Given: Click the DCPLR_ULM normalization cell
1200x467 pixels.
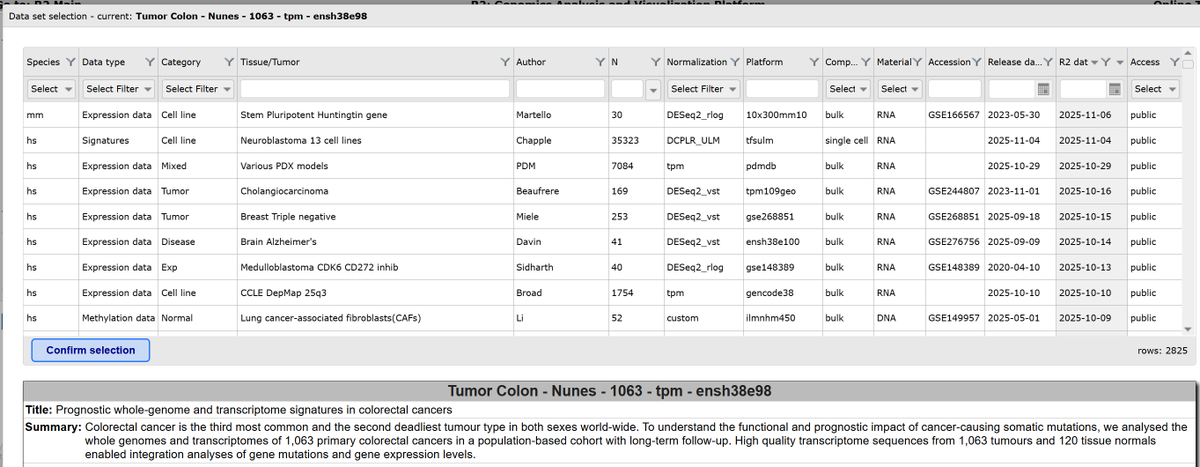Looking at the screenshot, I should tap(703, 141).
